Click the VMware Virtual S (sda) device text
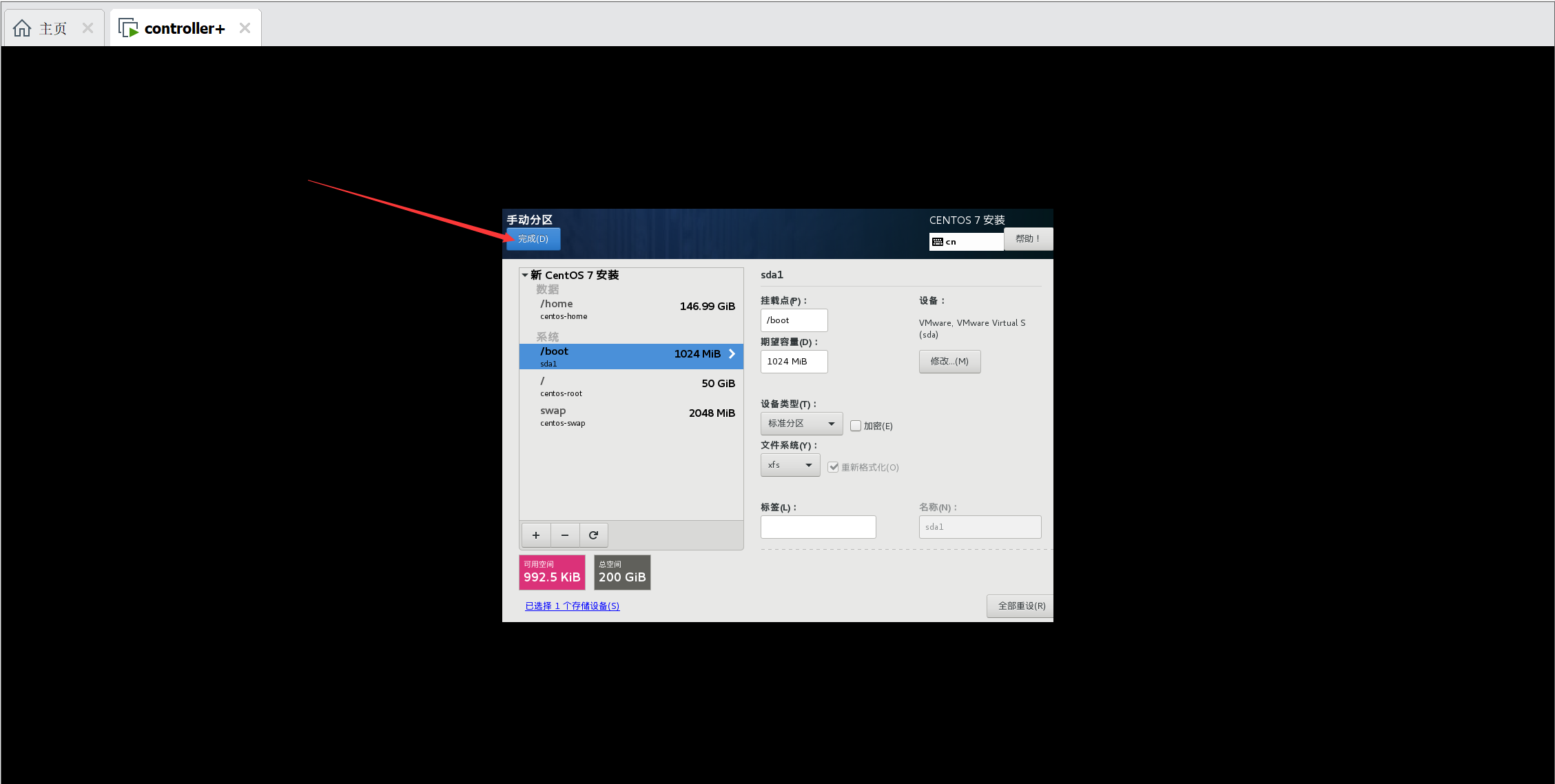The image size is (1555, 784). [x=971, y=329]
